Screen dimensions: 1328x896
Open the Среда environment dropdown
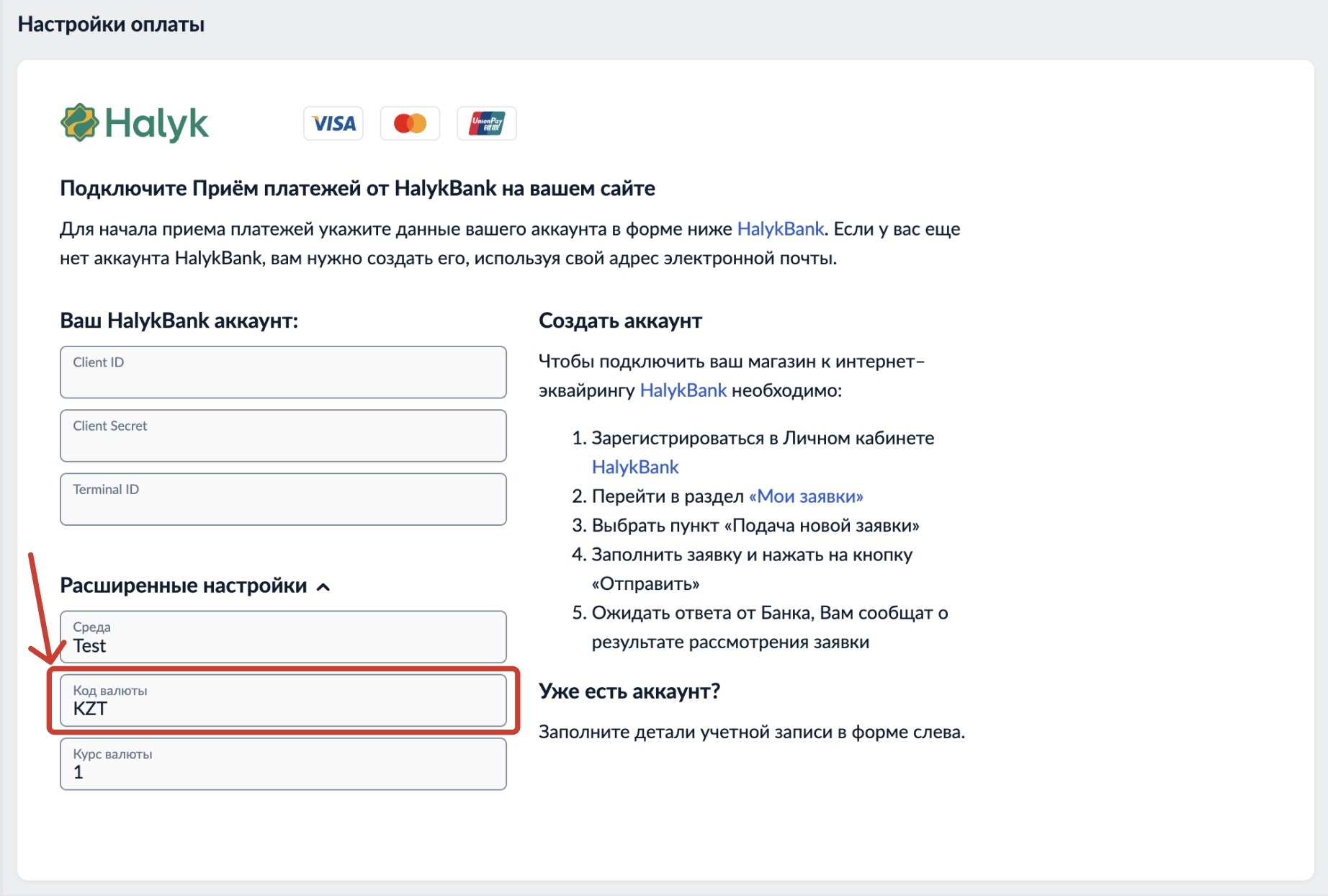point(283,637)
